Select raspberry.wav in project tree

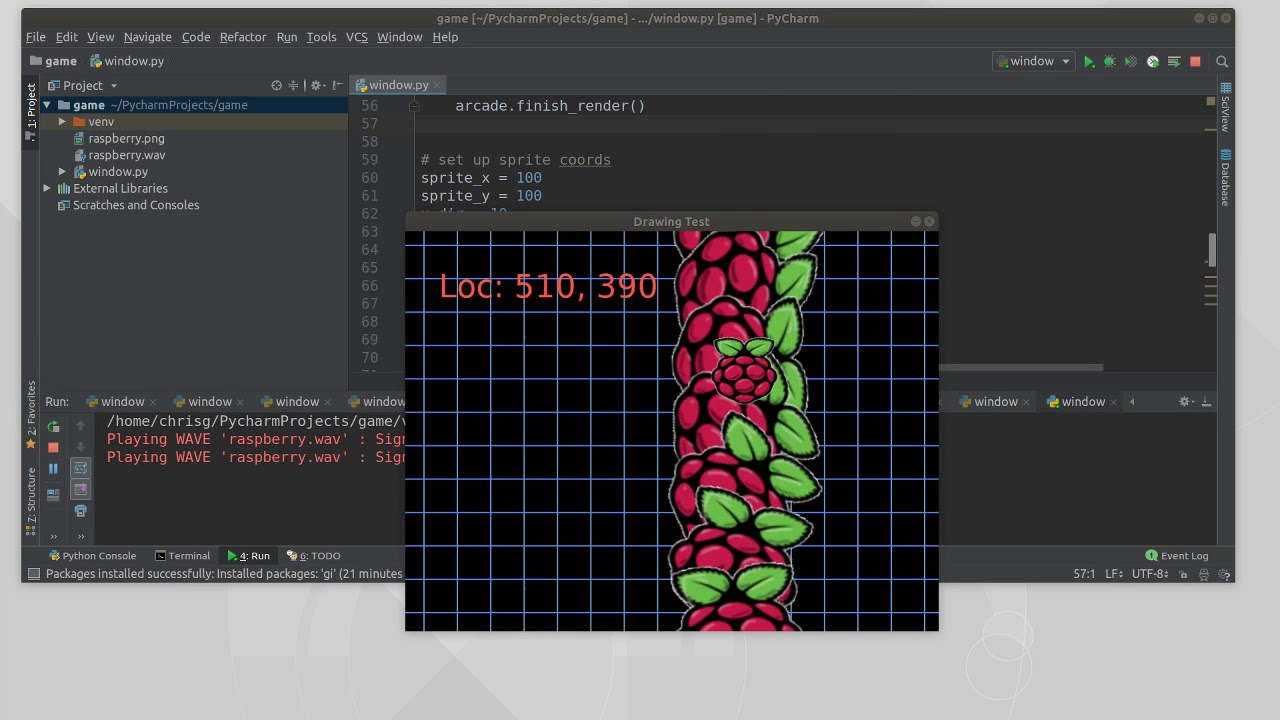[x=126, y=155]
